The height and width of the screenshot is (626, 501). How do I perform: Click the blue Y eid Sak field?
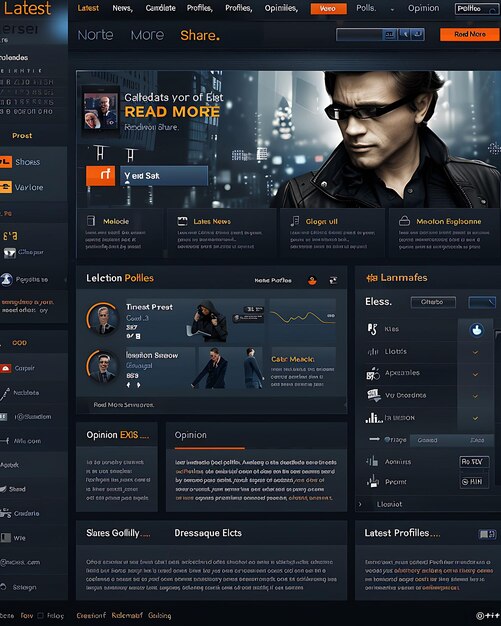pyautogui.click(x=164, y=176)
